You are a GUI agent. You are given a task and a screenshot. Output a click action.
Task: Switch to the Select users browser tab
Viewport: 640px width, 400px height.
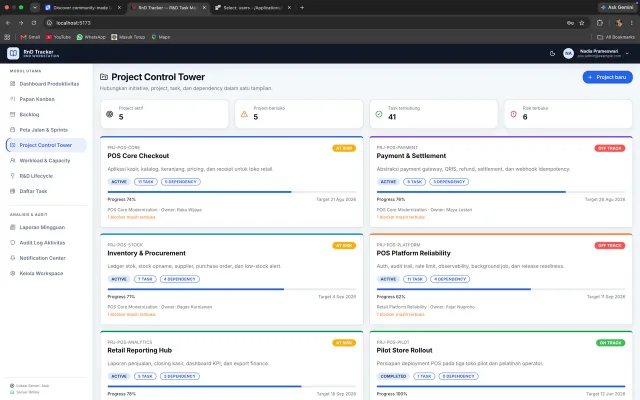pyautogui.click(x=252, y=7)
